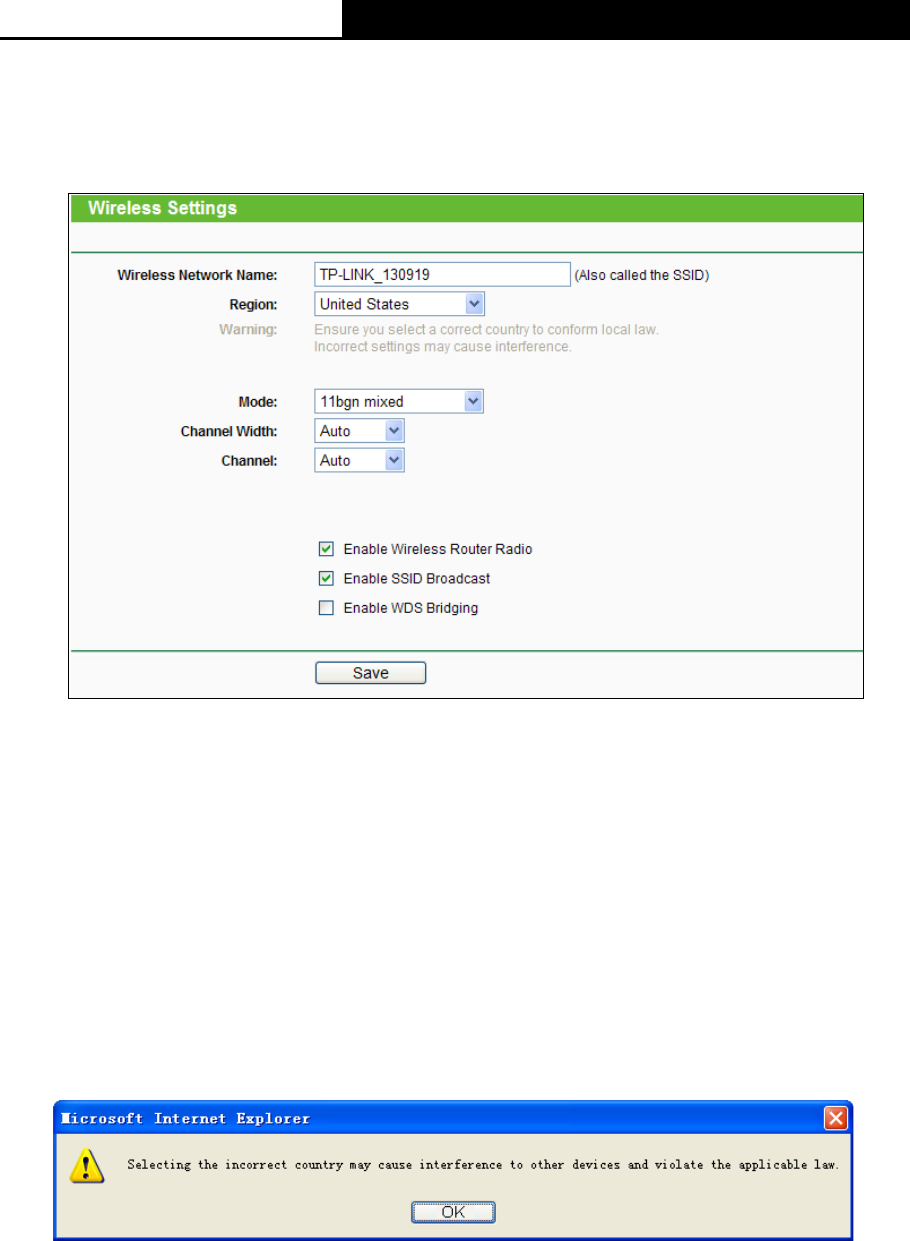Click the Enable WDS Bridging label

[411, 608]
